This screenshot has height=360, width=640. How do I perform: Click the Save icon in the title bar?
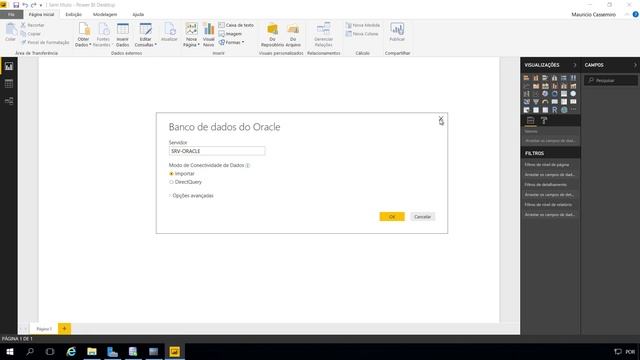(x=16, y=5)
